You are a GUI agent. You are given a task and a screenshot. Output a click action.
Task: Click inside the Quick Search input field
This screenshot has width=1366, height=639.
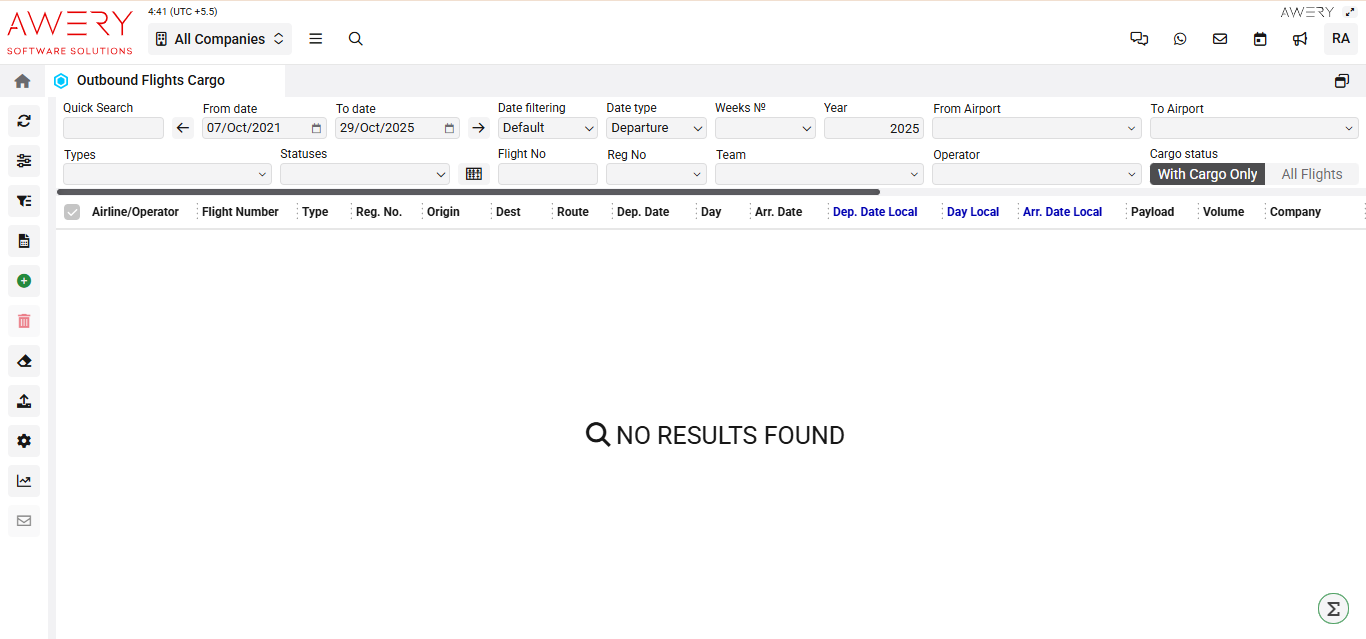(113, 128)
